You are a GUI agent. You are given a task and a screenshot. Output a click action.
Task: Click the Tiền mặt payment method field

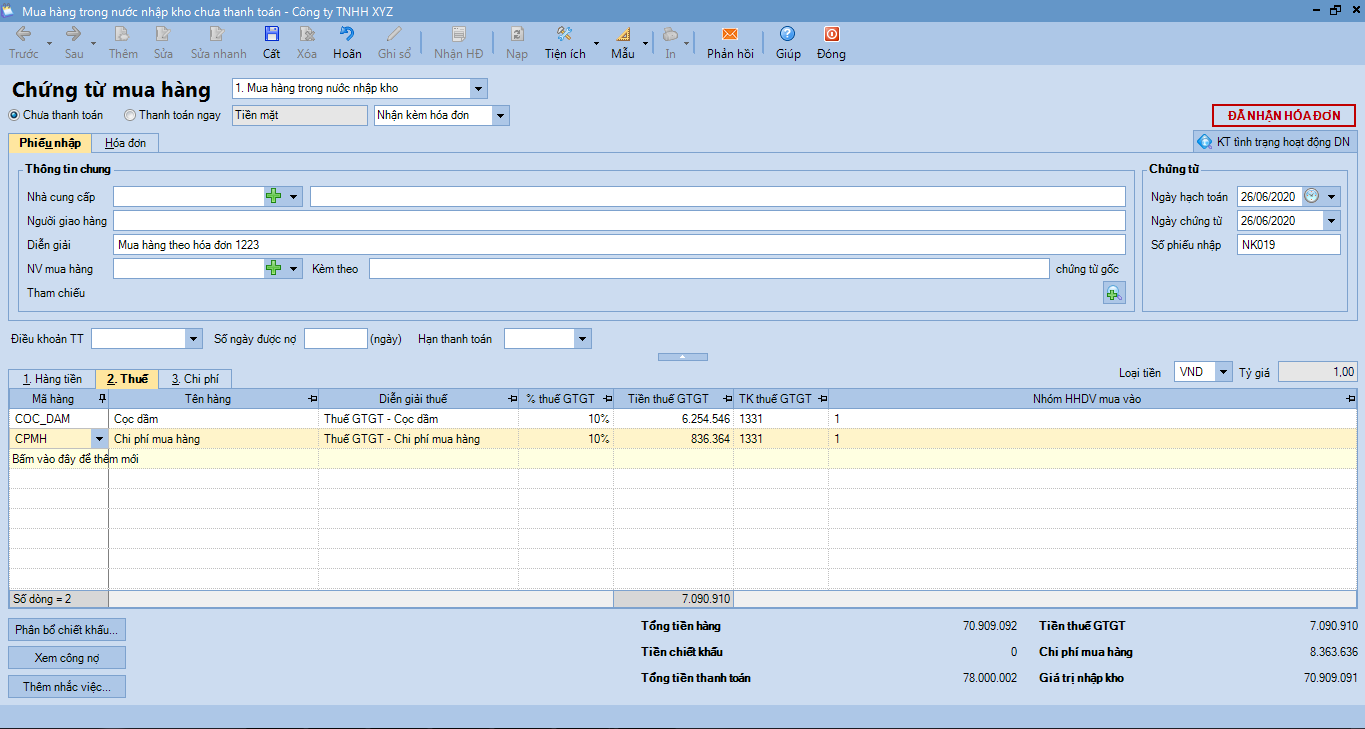click(300, 116)
